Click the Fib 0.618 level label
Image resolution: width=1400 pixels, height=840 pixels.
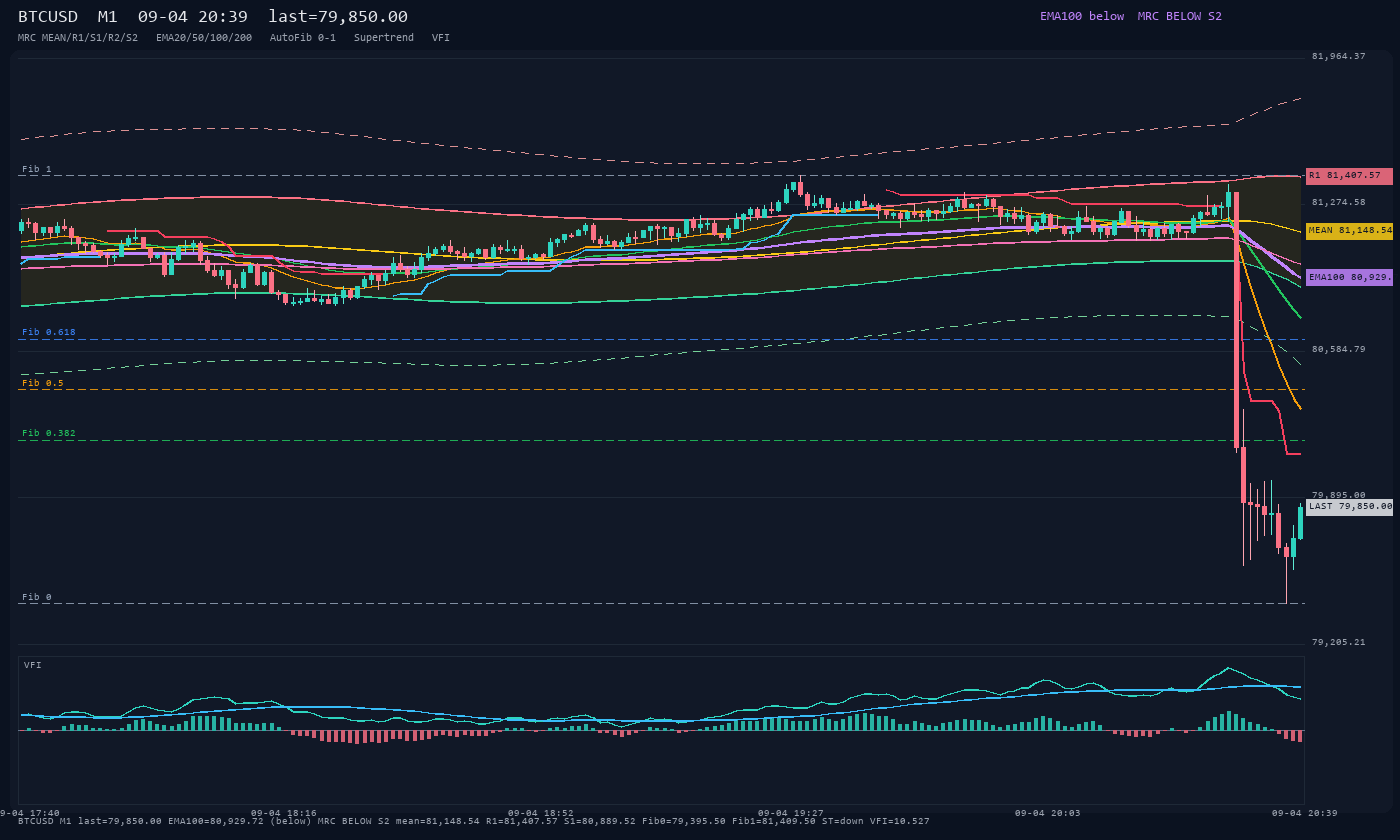coord(49,332)
